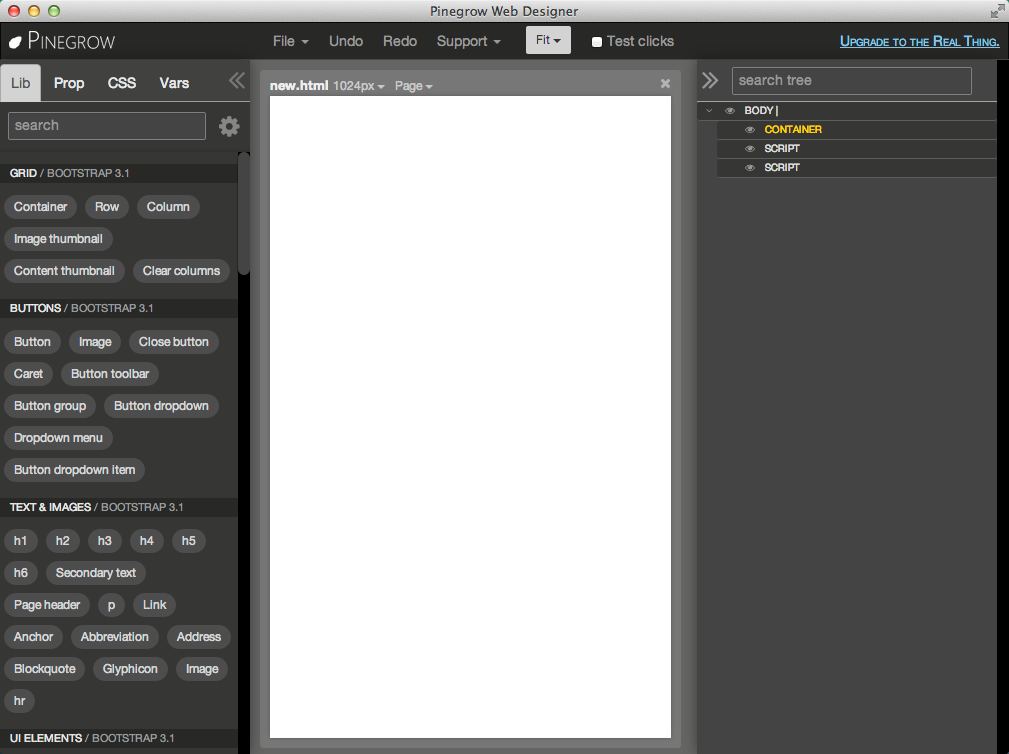Select the Container grid component
The image size is (1009, 754).
[41, 207]
